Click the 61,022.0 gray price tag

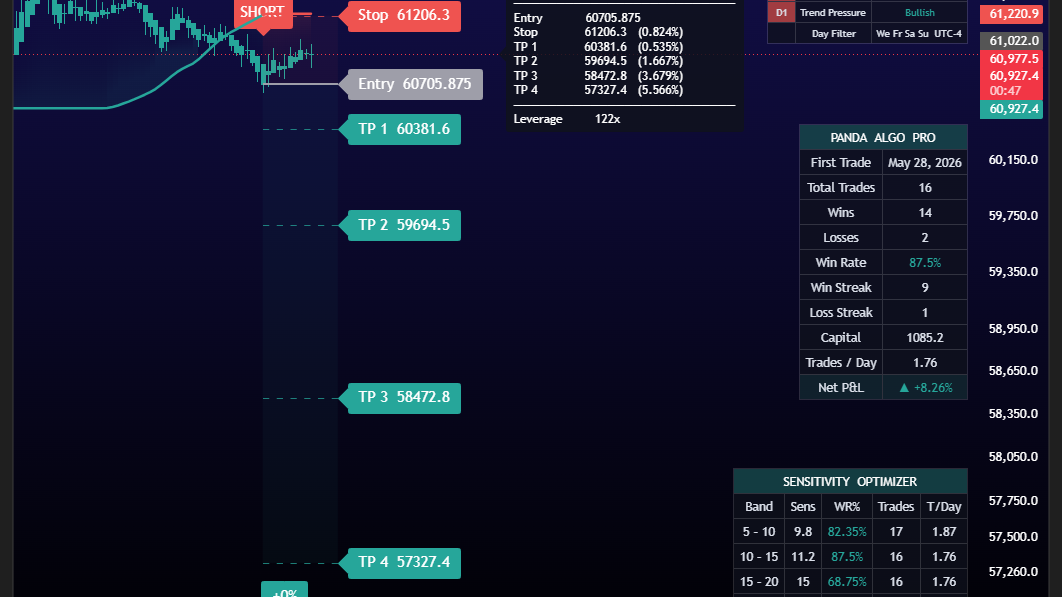coord(1011,41)
